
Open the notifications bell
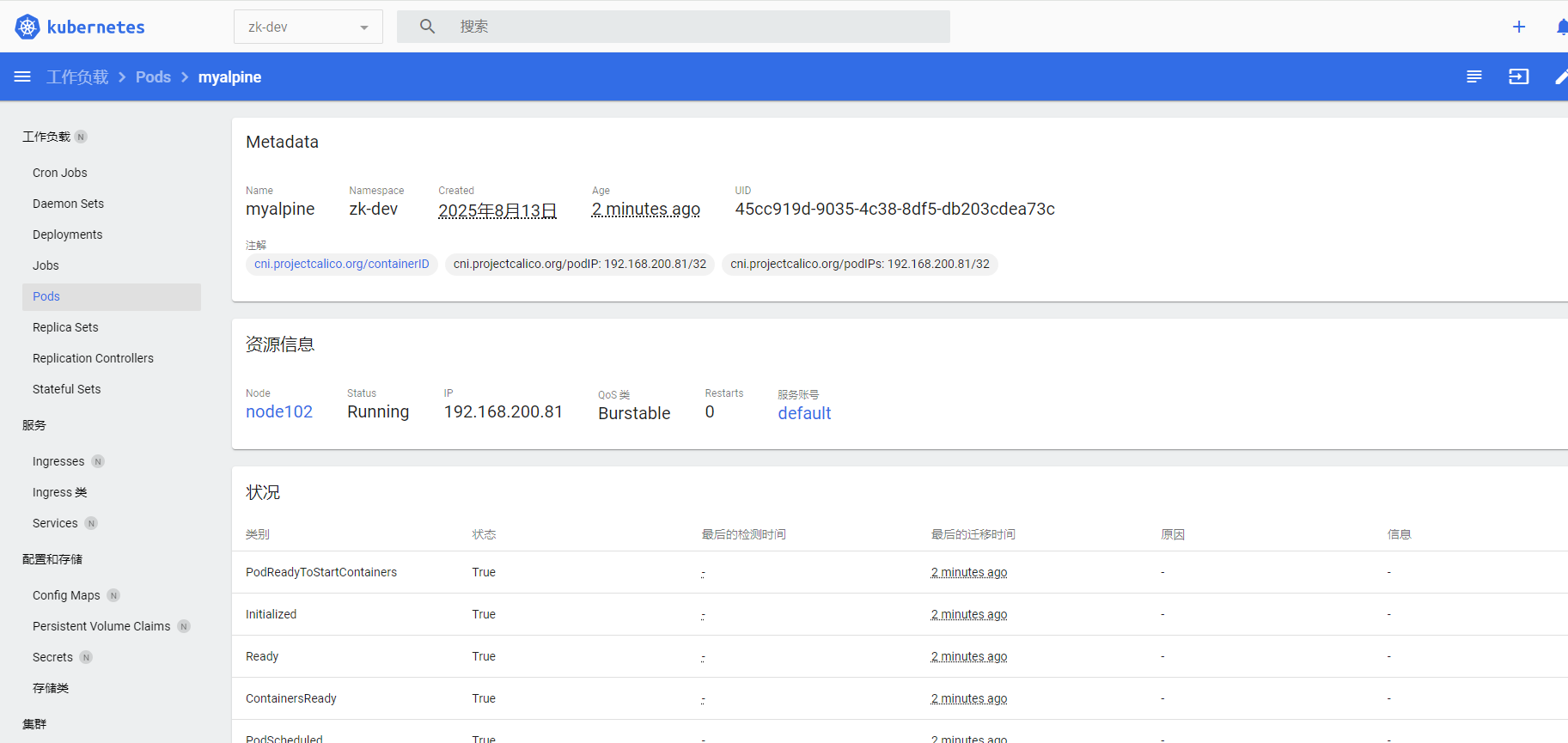click(x=1561, y=27)
